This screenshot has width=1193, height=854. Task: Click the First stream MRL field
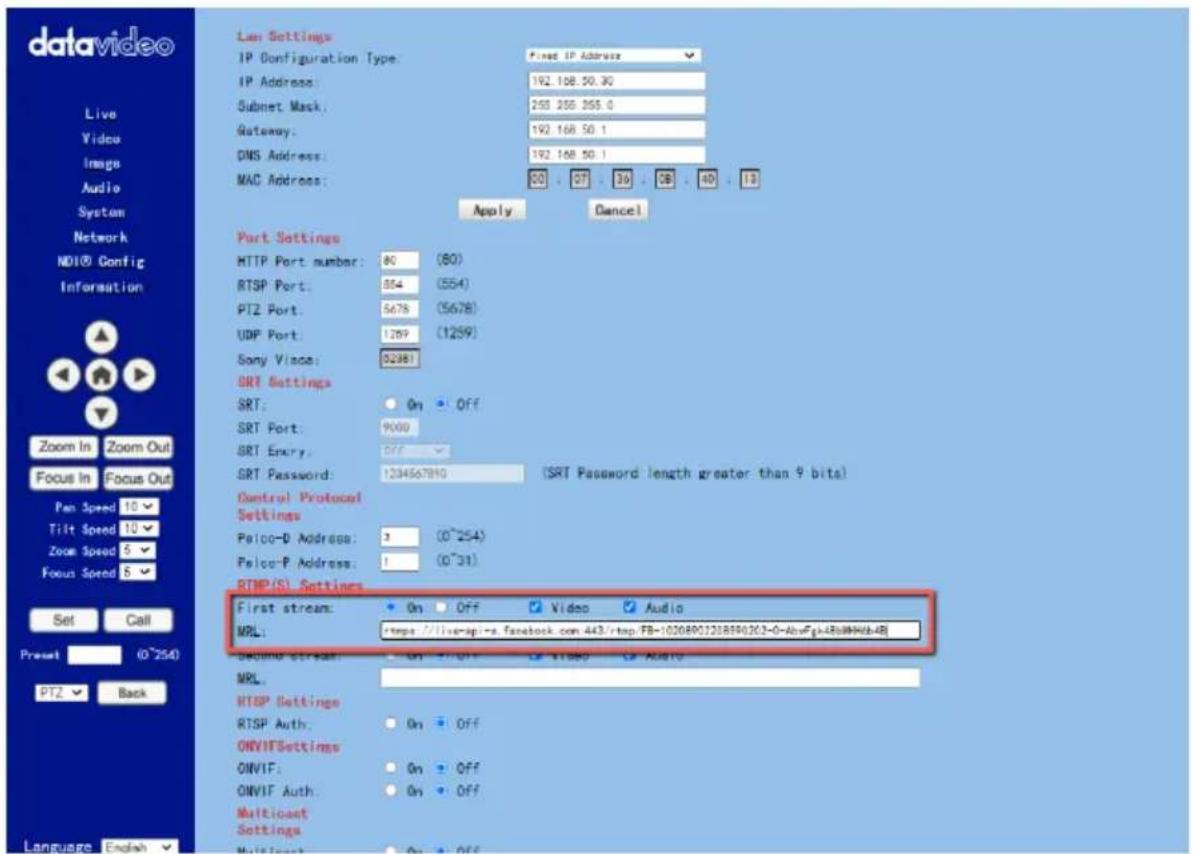pos(650,630)
